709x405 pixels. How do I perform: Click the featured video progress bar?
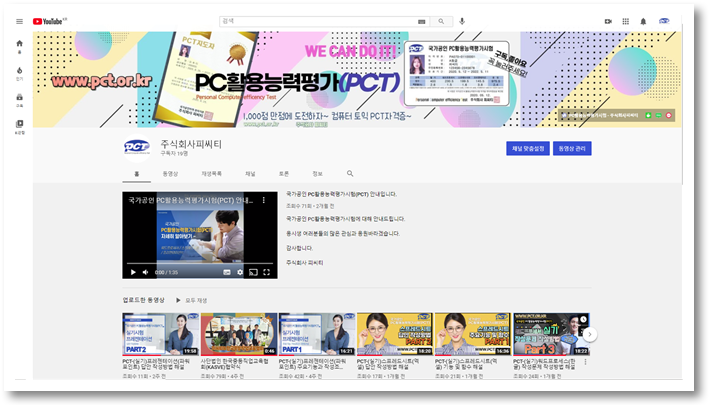199,263
